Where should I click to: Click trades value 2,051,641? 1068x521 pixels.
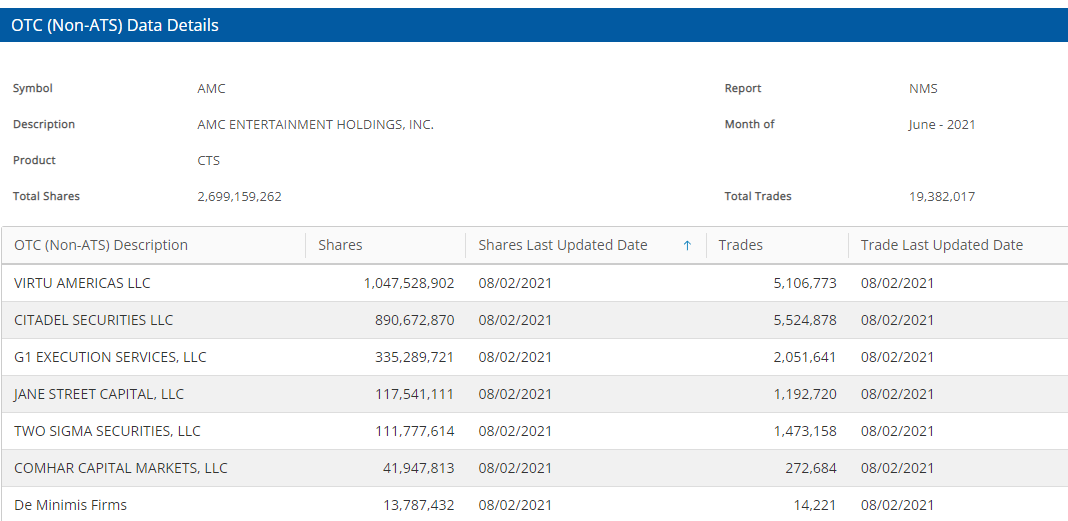tap(805, 357)
